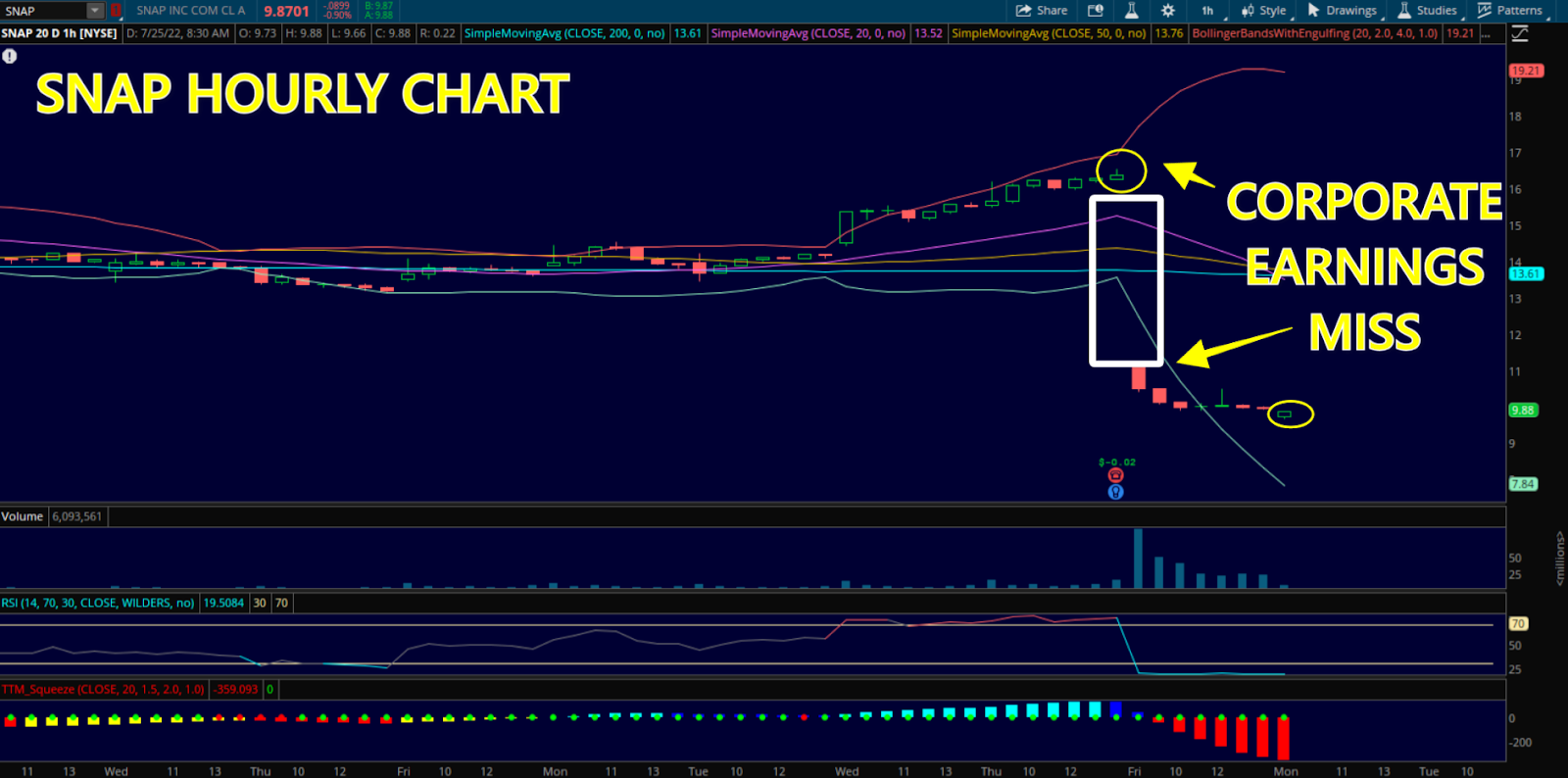Click the 19.21 red price bubble on axis
Image resolution: width=1568 pixels, height=778 pixels.
click(1526, 71)
